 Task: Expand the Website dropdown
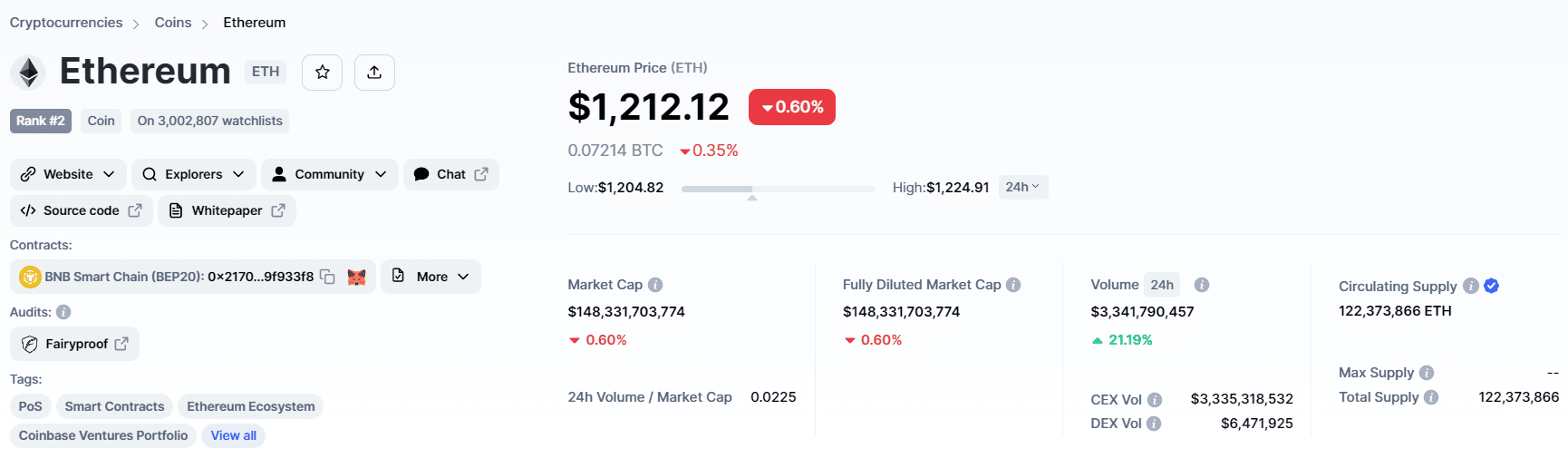[68, 174]
